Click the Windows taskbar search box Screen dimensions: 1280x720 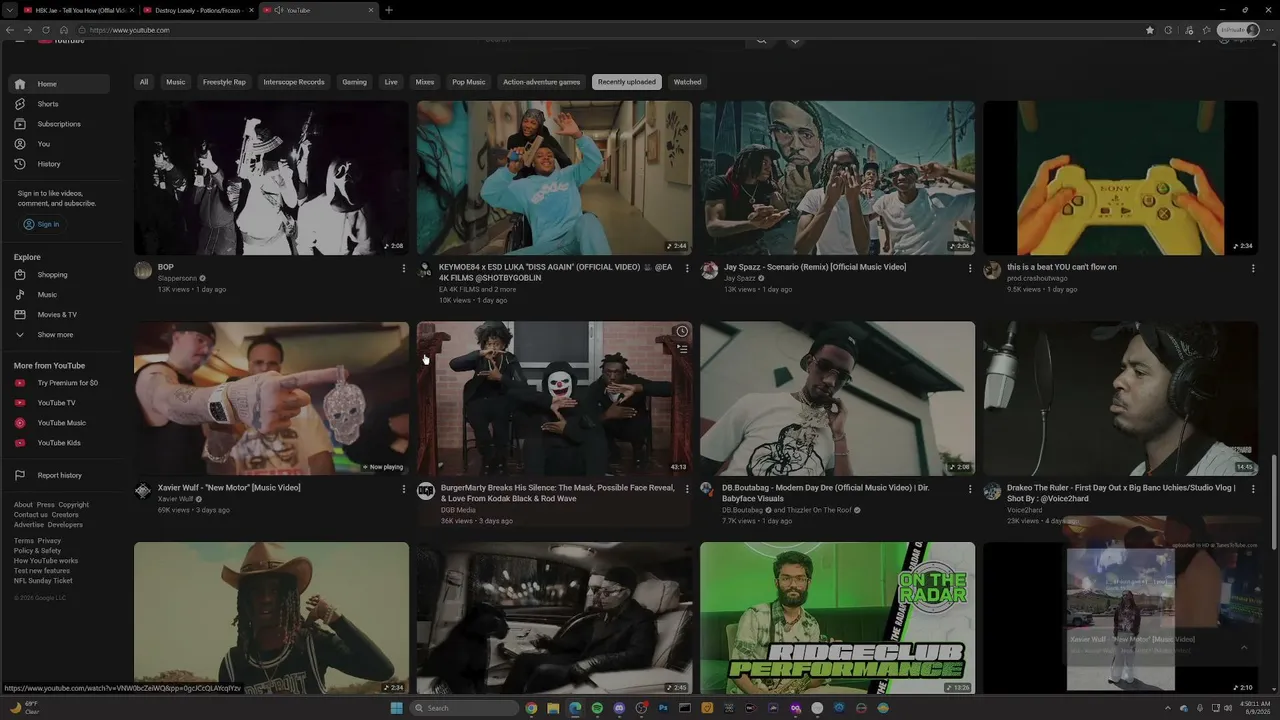point(466,708)
